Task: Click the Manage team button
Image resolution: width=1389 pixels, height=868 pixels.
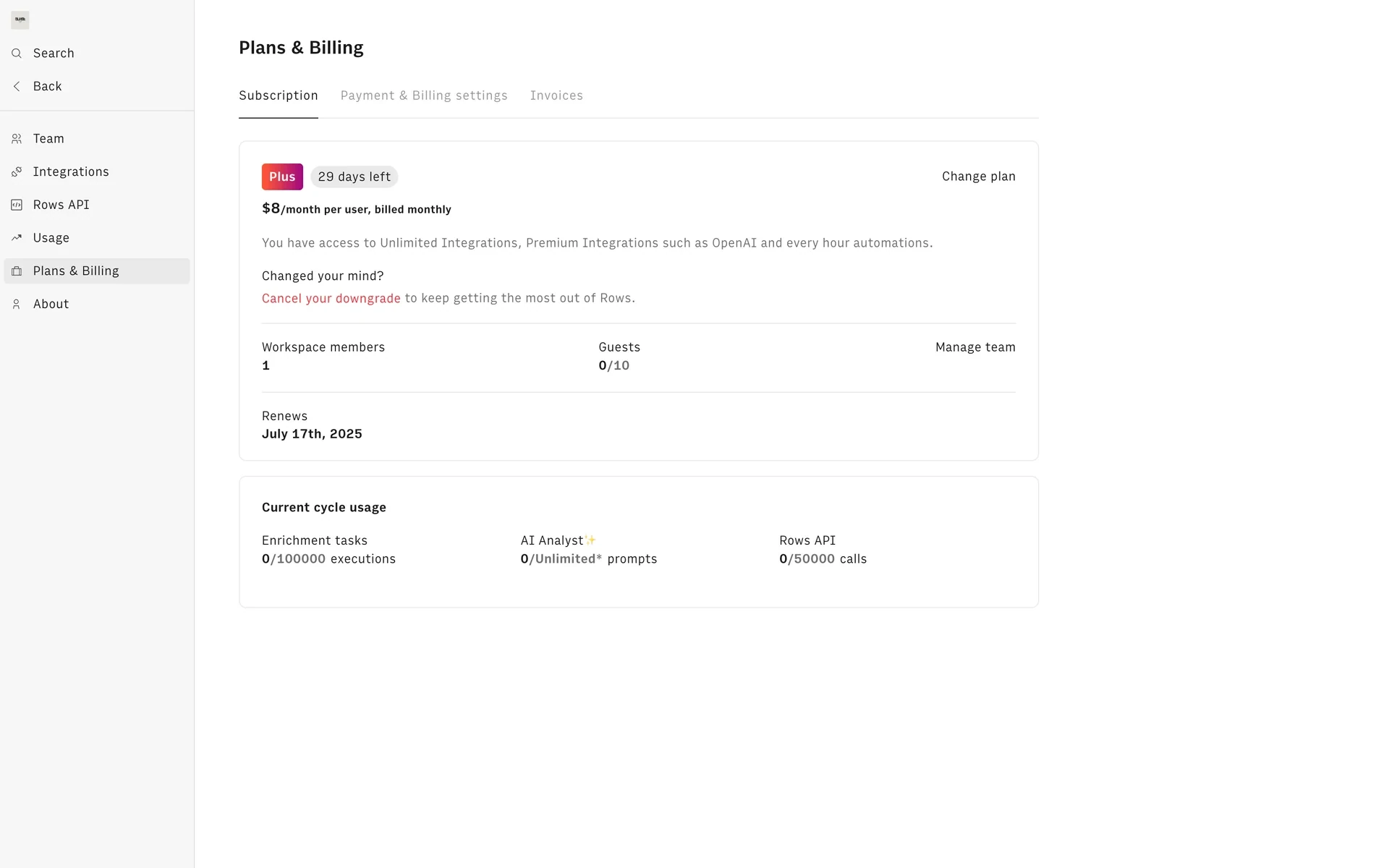Action: [975, 347]
